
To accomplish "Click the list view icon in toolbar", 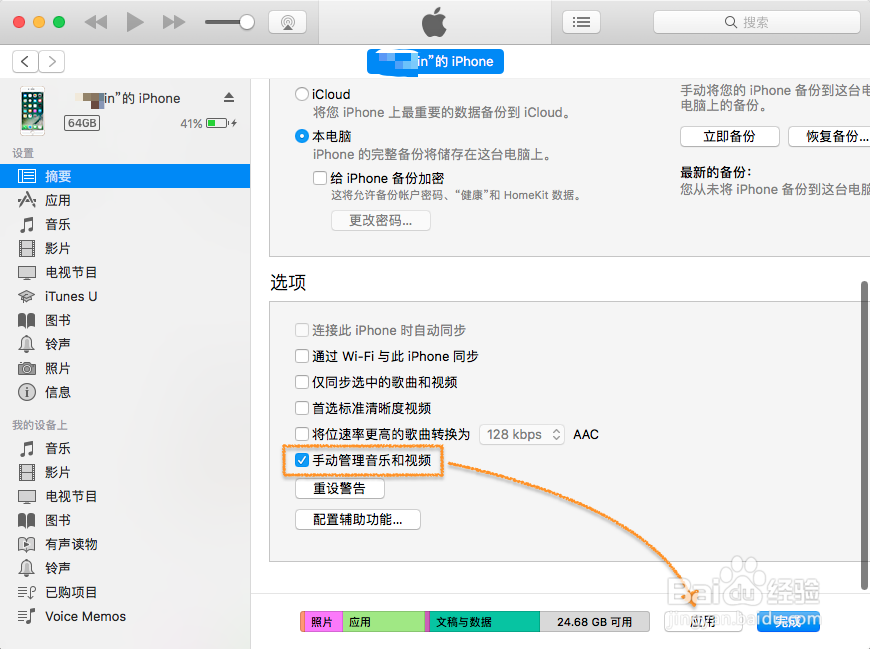I will [x=581, y=21].
